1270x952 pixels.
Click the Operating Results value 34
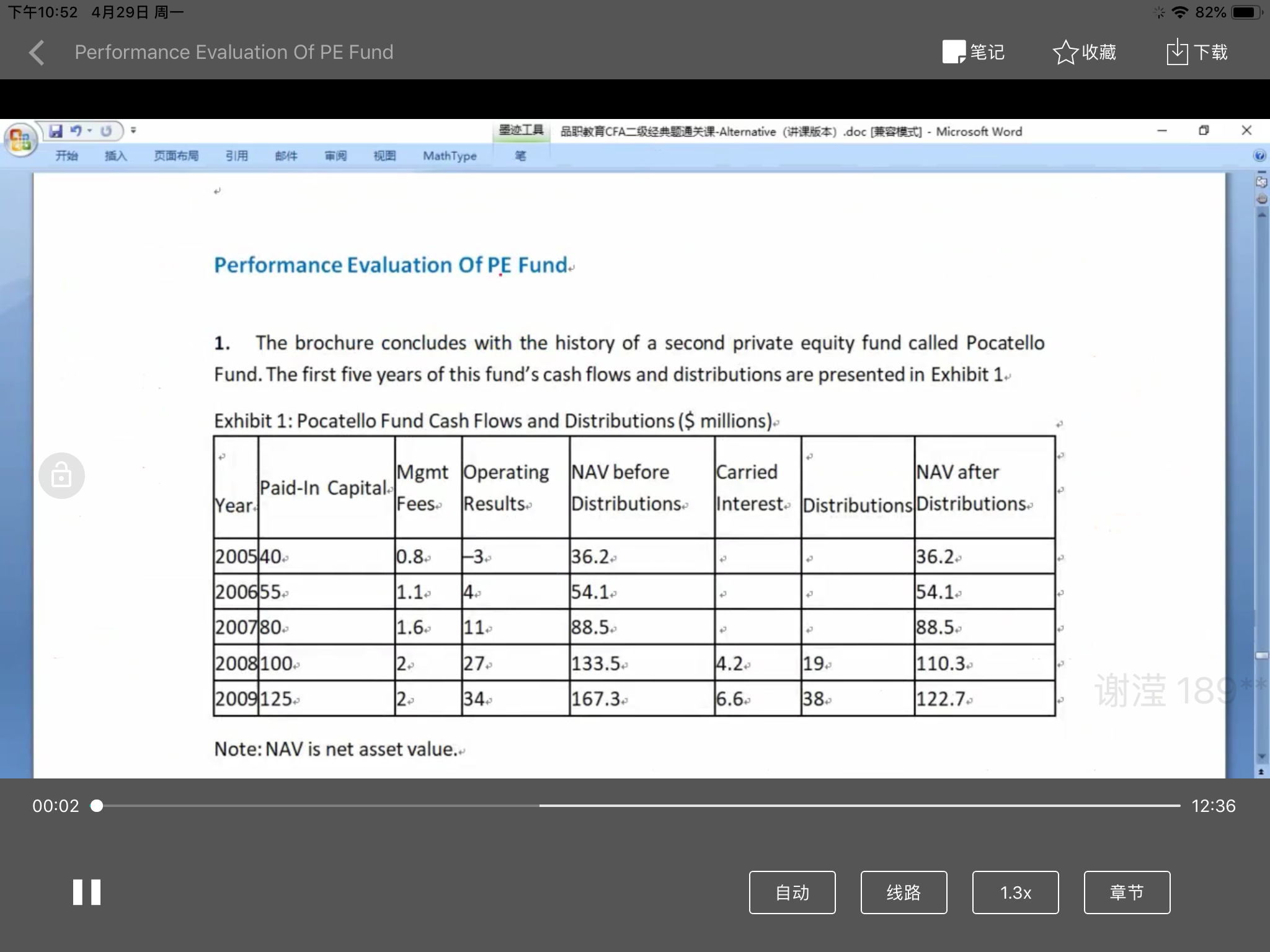click(474, 699)
